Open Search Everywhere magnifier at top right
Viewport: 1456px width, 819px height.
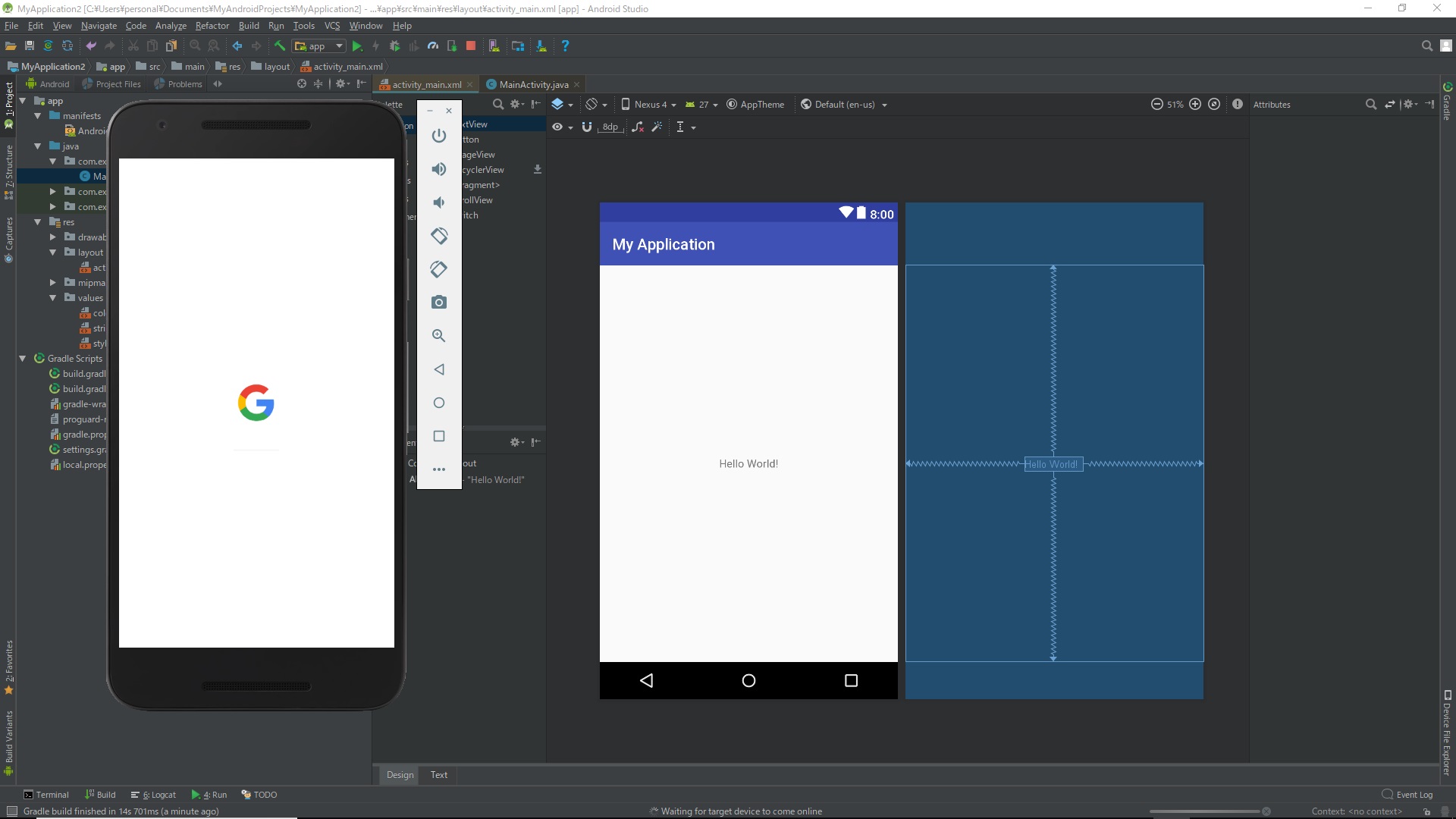click(1426, 46)
